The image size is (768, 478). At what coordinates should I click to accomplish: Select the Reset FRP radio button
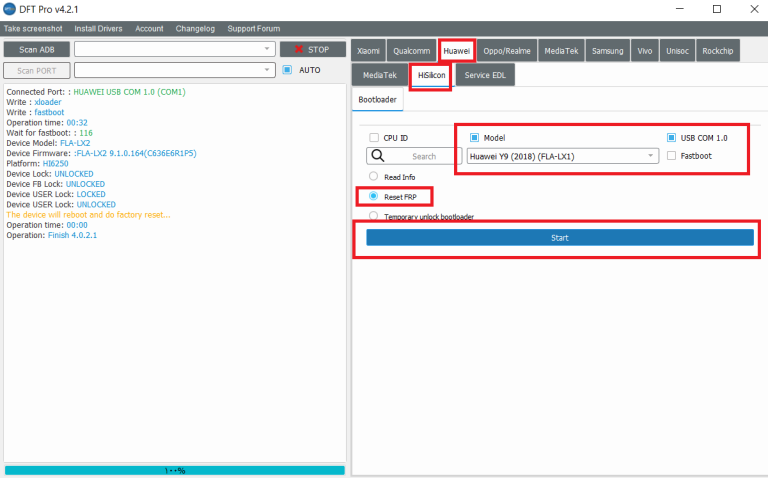[374, 196]
